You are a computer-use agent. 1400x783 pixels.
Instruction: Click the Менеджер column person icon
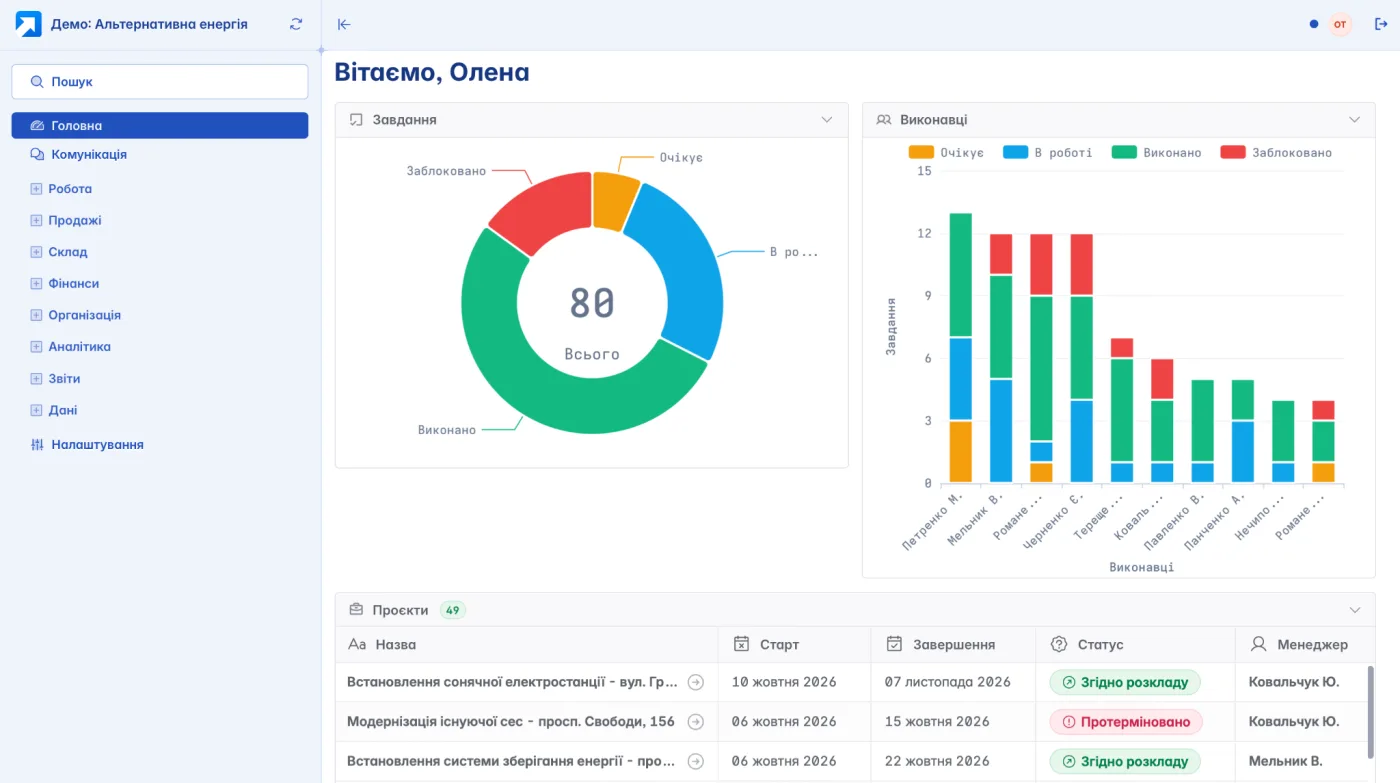[1259, 644]
